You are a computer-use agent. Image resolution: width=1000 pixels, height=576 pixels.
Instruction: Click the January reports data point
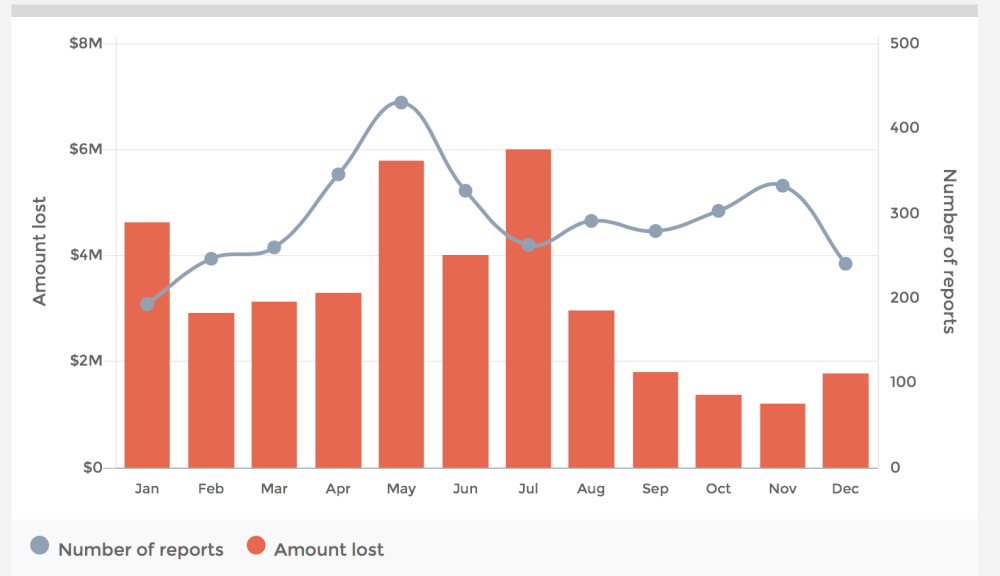[x=147, y=304]
